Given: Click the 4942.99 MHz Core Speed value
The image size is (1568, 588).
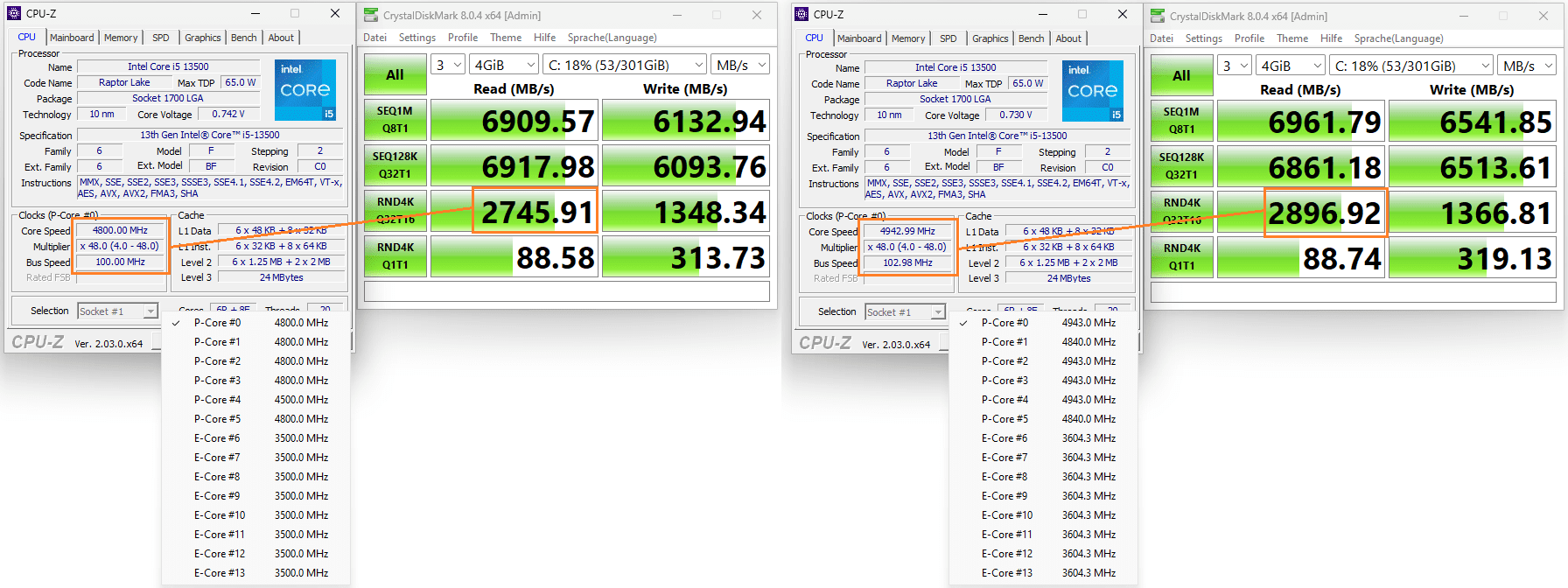Looking at the screenshot, I should (907, 232).
